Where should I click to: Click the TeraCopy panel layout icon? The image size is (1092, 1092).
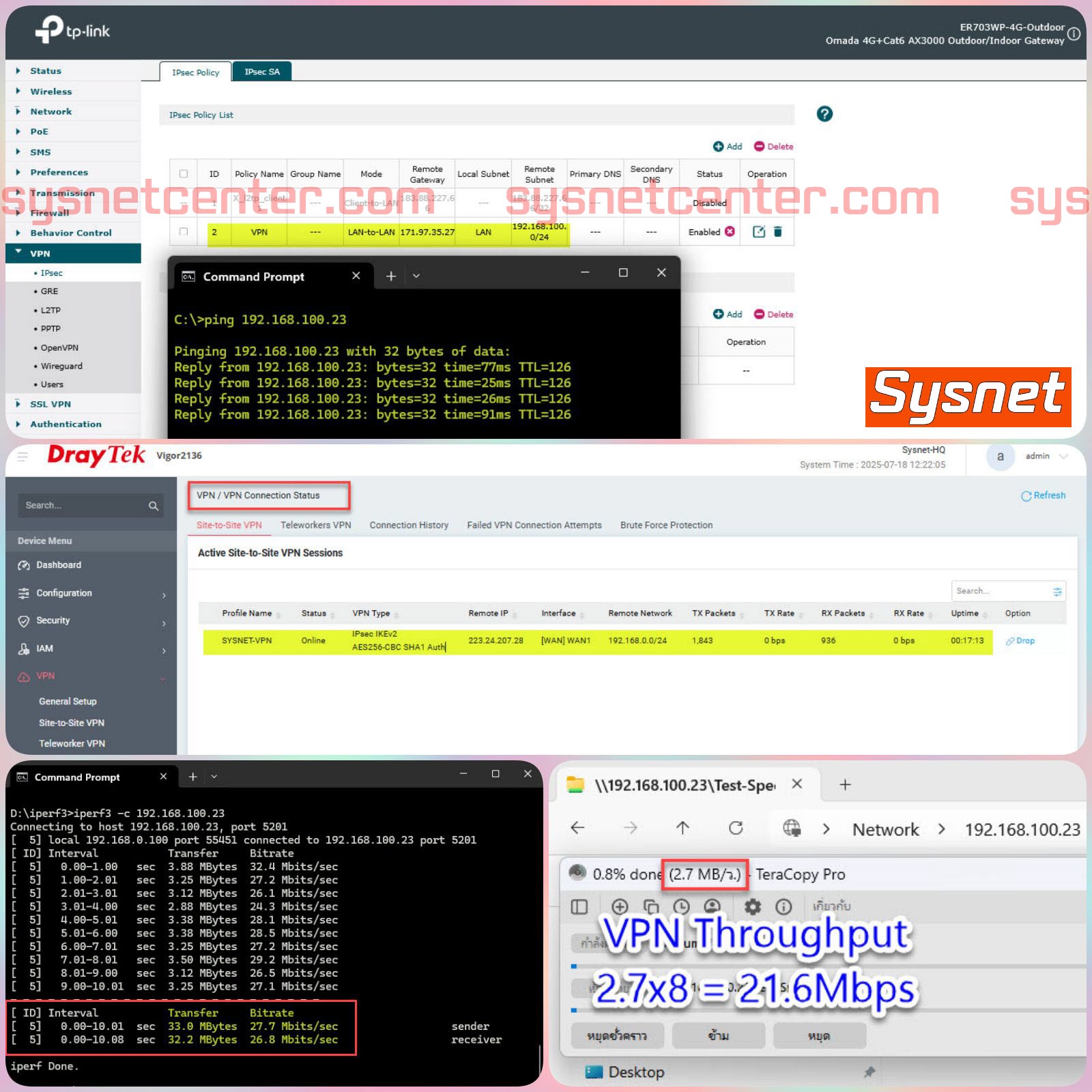[579, 906]
